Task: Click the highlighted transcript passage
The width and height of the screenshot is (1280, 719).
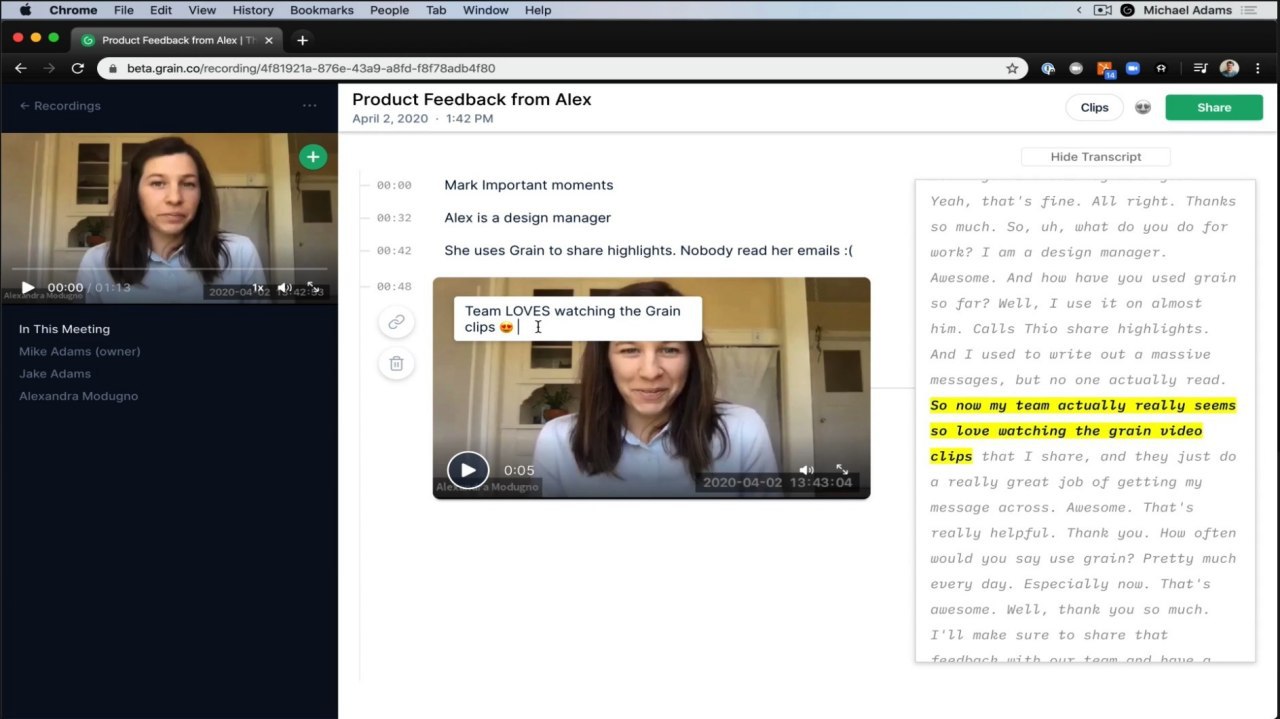Action: pos(1083,431)
